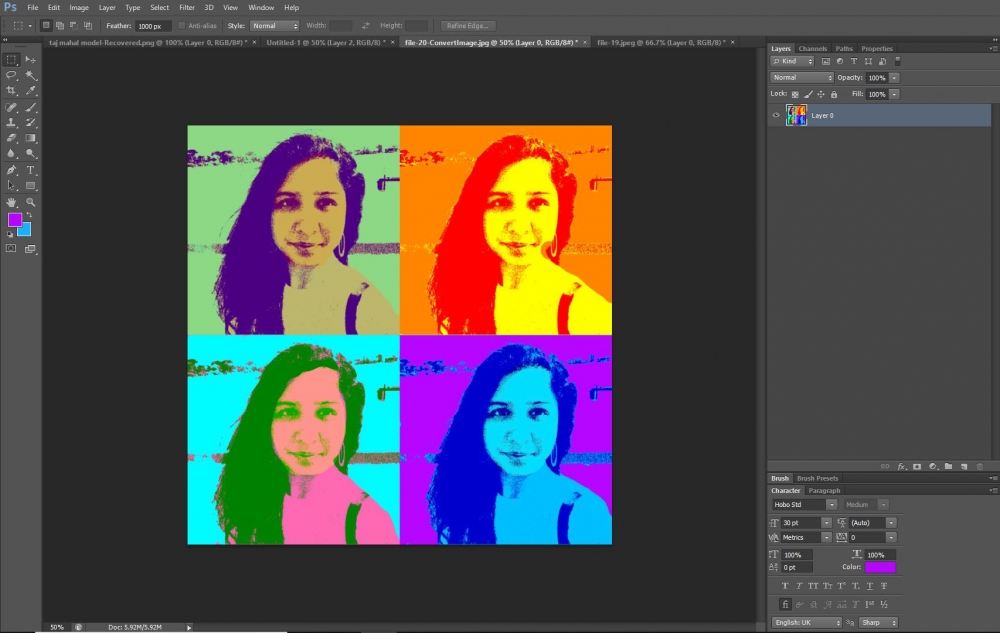Open the layer blend mode Normal dropdown
Screen dimensions: 1000x633
802,77
